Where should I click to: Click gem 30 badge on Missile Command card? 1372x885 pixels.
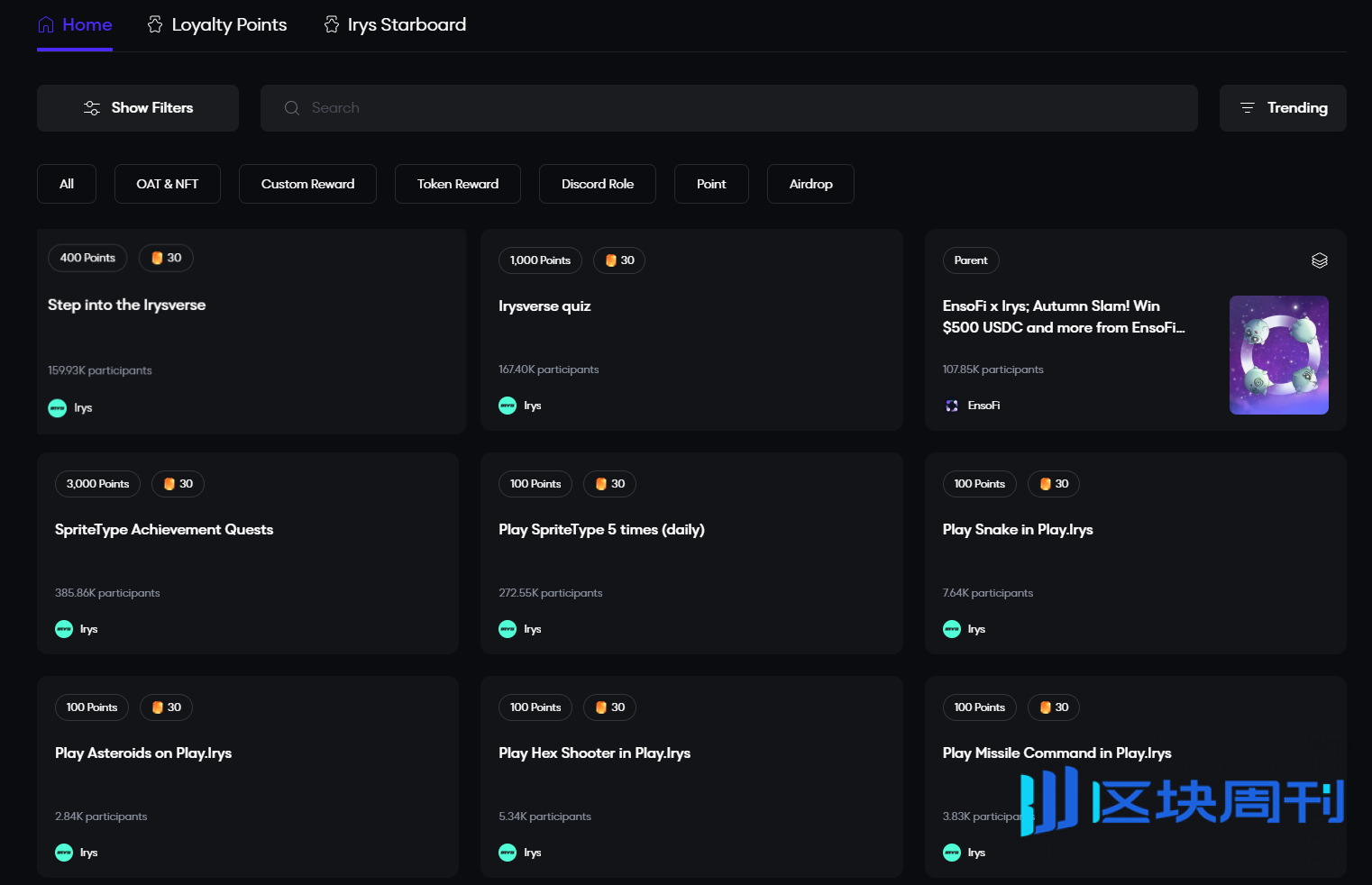(1054, 707)
